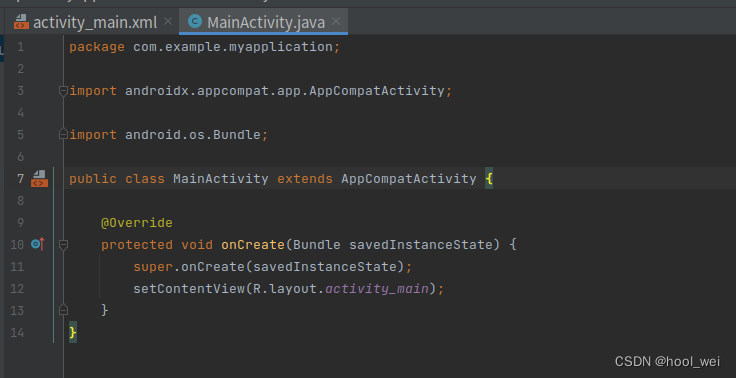Click android.os.Bundle import text
736x378 pixels.
(192, 135)
